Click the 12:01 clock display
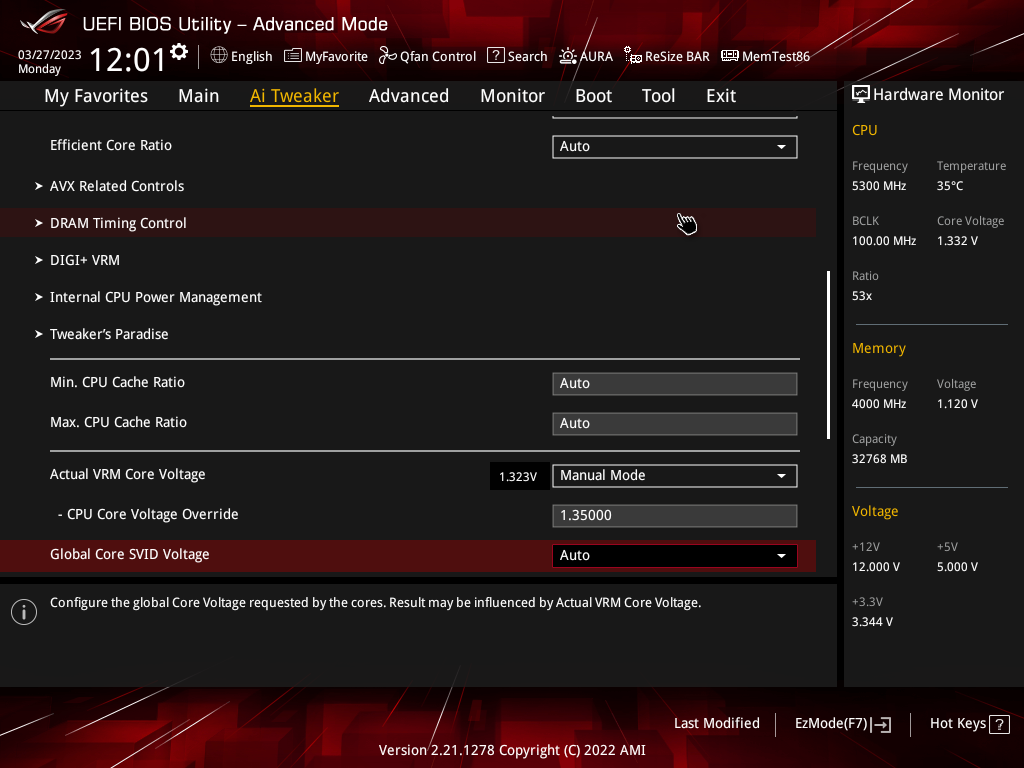This screenshot has width=1024, height=768. (x=128, y=60)
